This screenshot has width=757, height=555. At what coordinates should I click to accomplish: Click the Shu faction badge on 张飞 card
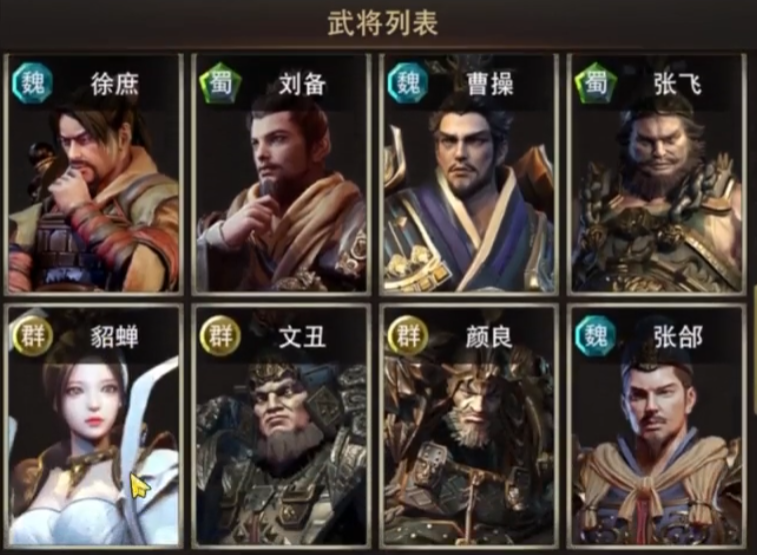tap(596, 83)
